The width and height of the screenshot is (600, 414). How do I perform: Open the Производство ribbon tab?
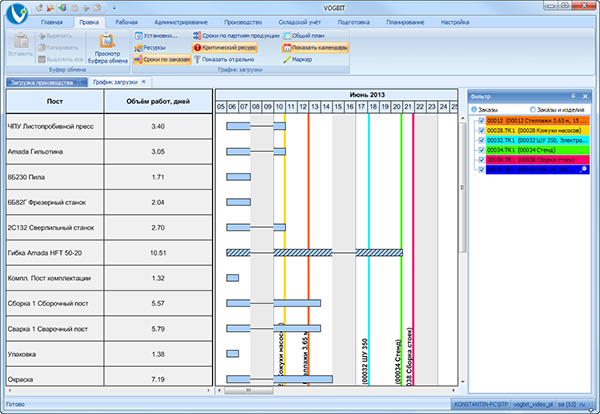[243, 22]
